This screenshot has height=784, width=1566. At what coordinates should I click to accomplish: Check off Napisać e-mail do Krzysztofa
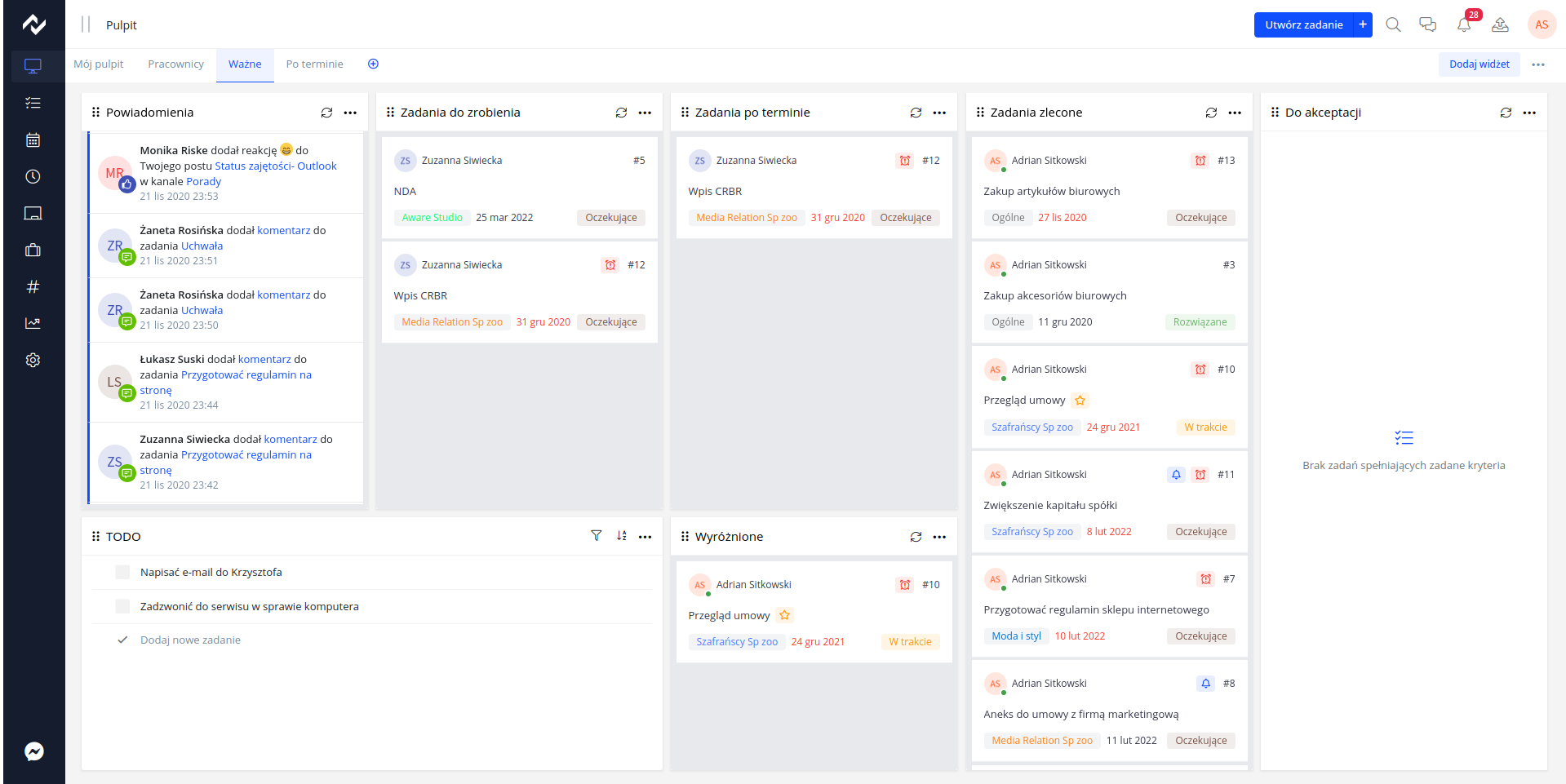[122, 572]
